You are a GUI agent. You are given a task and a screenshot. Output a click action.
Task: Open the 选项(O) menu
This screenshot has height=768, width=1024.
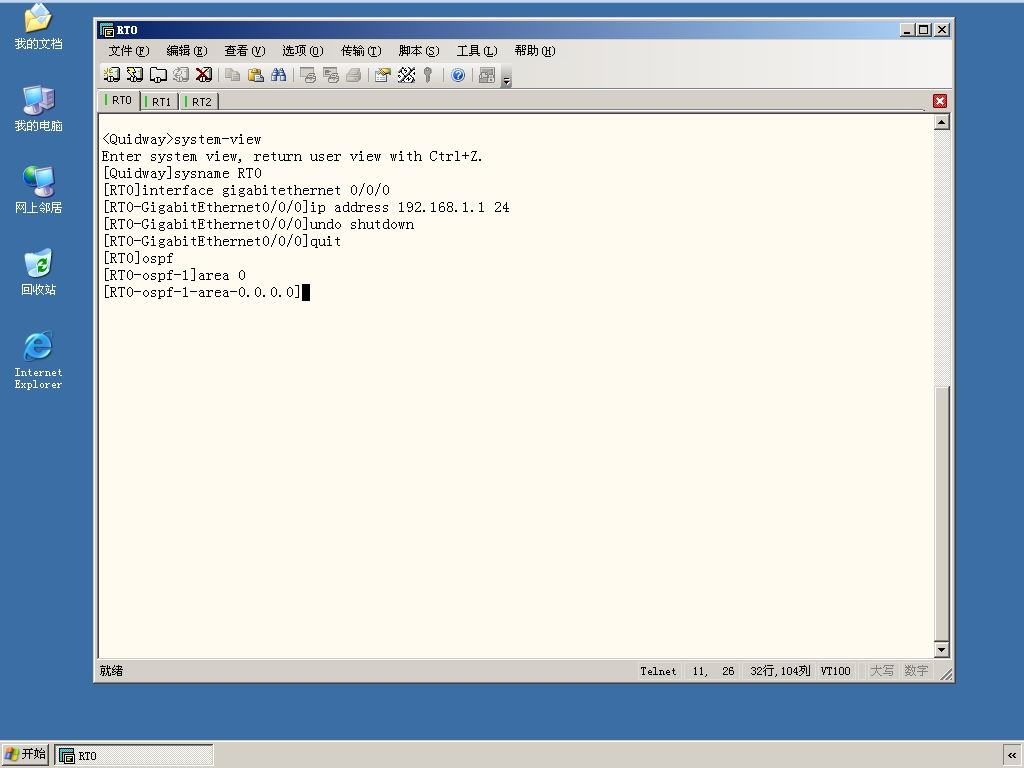point(302,51)
